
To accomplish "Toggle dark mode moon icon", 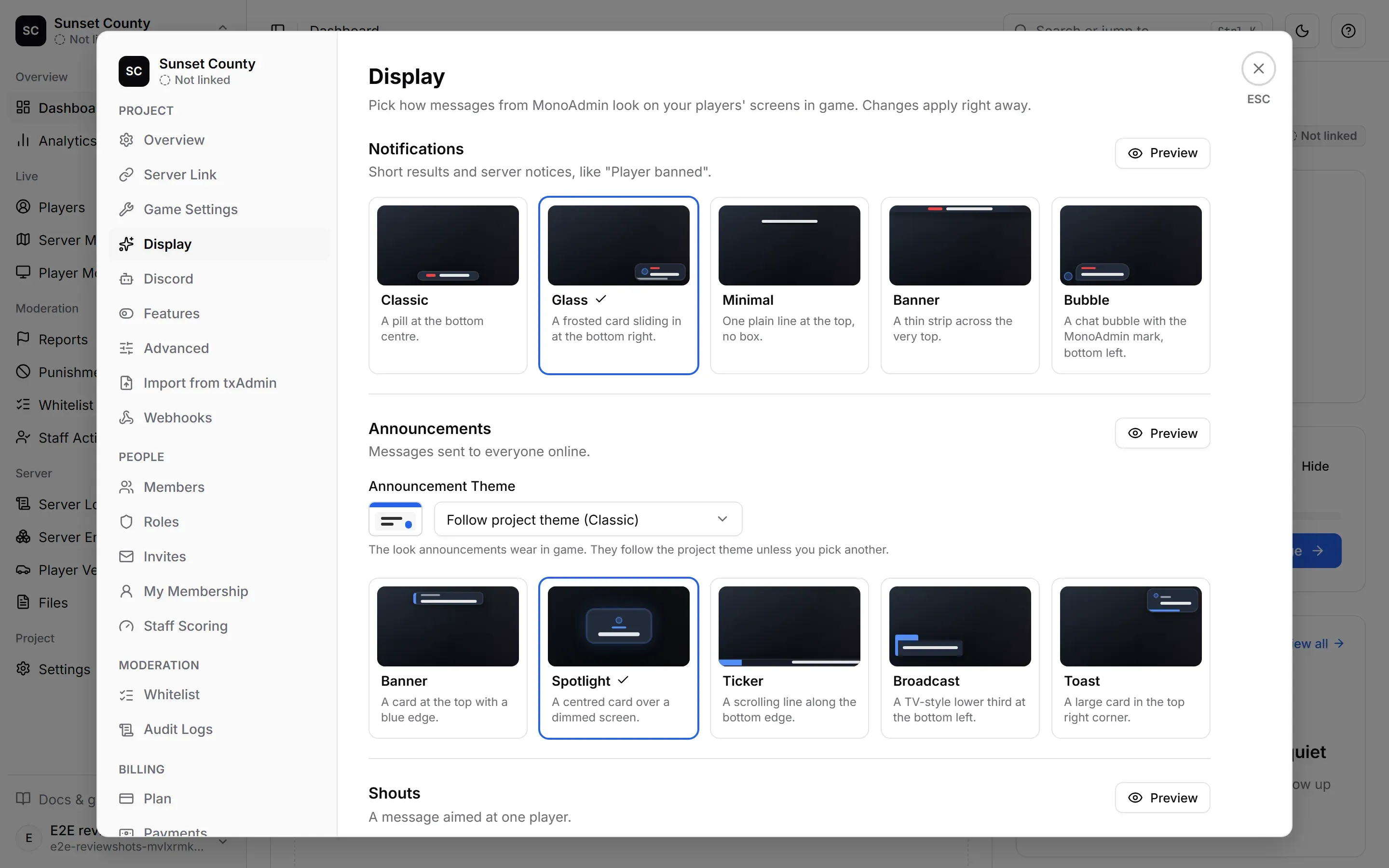I will tap(1302, 30).
